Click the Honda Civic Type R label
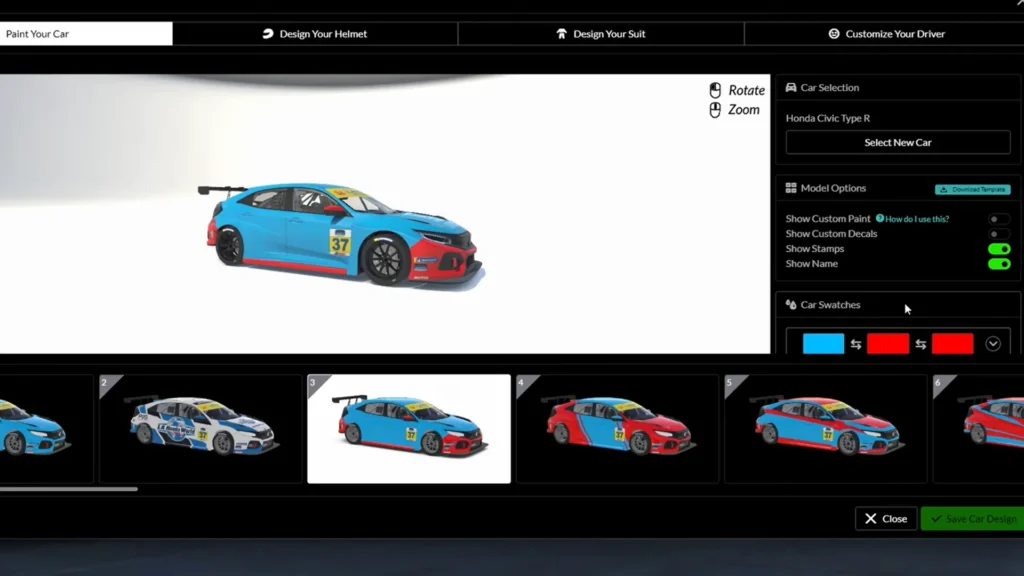 (827, 118)
